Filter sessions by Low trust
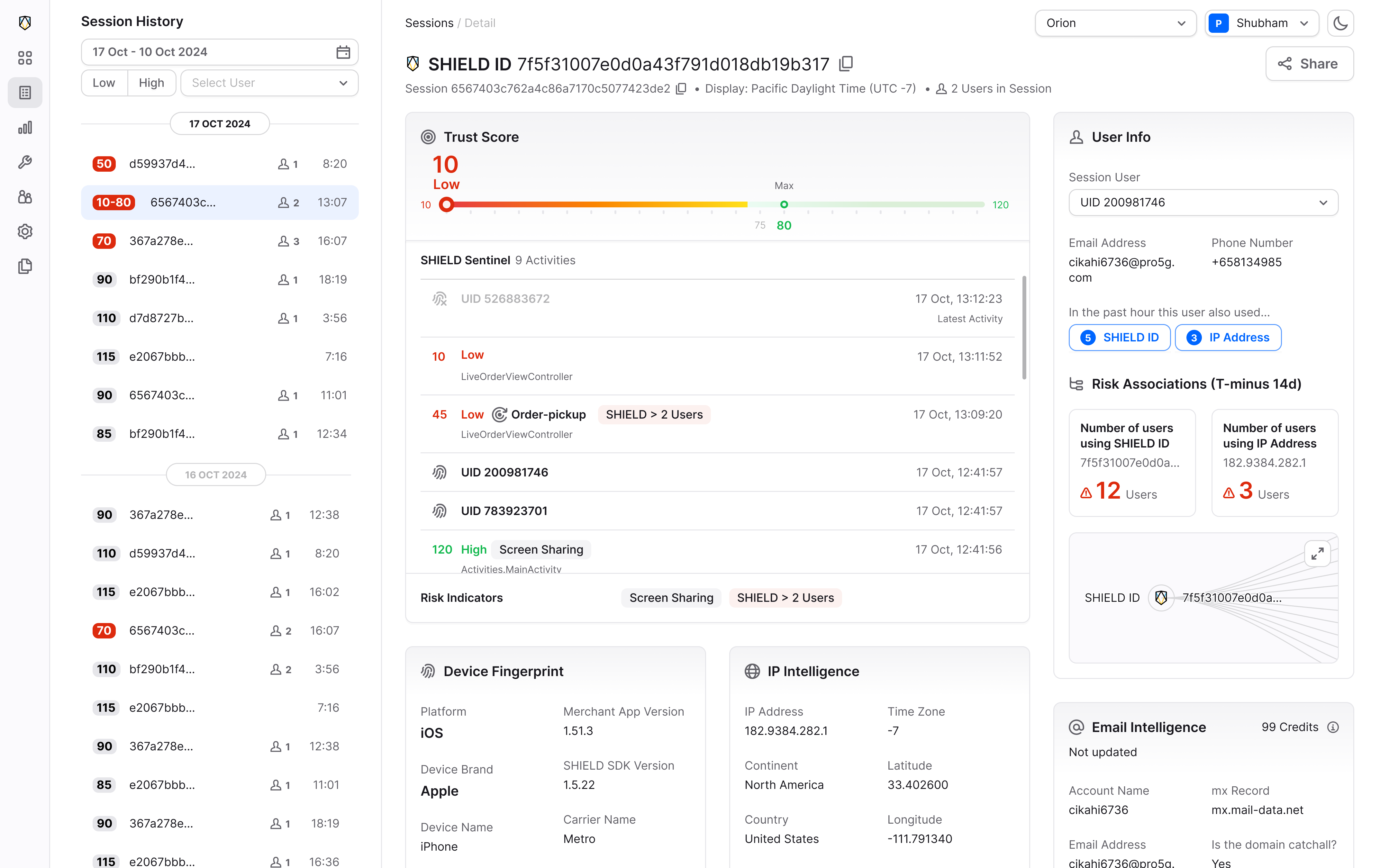The height and width of the screenshot is (868, 1389). pos(104,83)
